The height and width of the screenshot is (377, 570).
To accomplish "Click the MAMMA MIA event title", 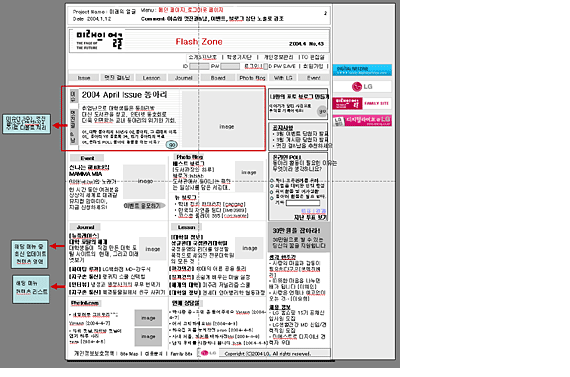I will point(85,174).
